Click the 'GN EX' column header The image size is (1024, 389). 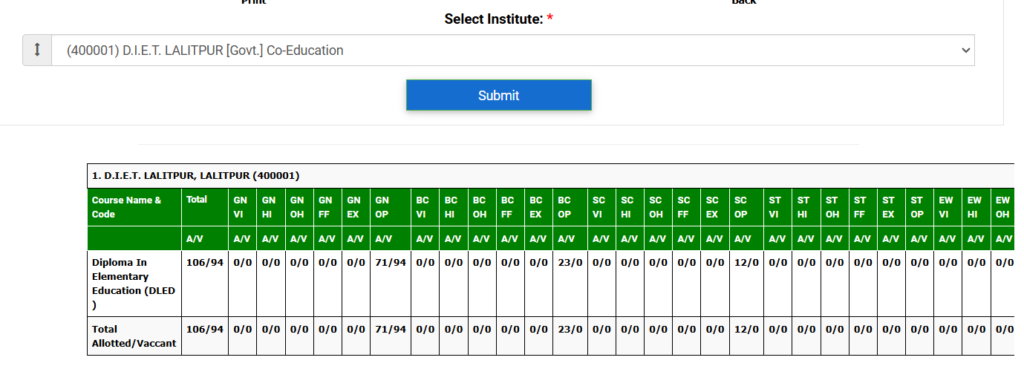[355, 207]
